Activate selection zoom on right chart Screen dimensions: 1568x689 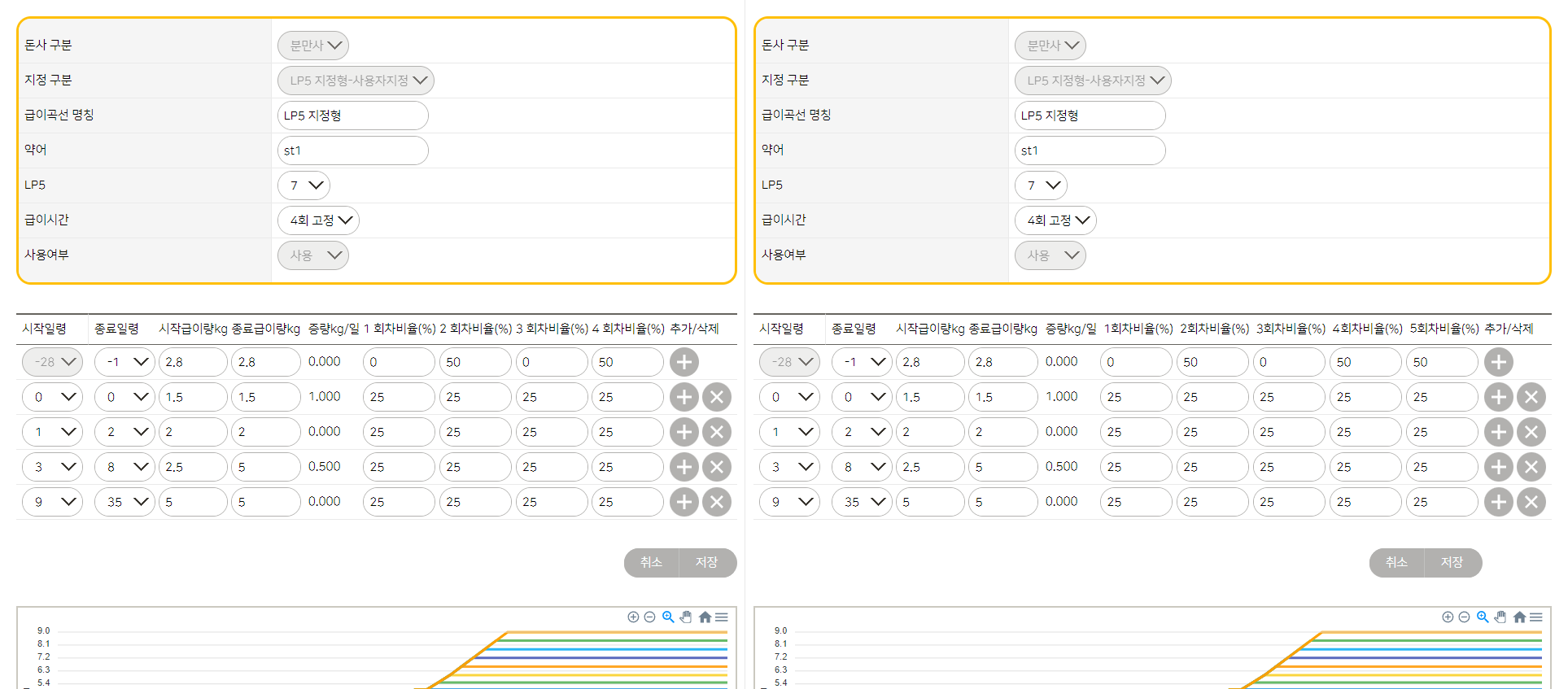point(1483,617)
